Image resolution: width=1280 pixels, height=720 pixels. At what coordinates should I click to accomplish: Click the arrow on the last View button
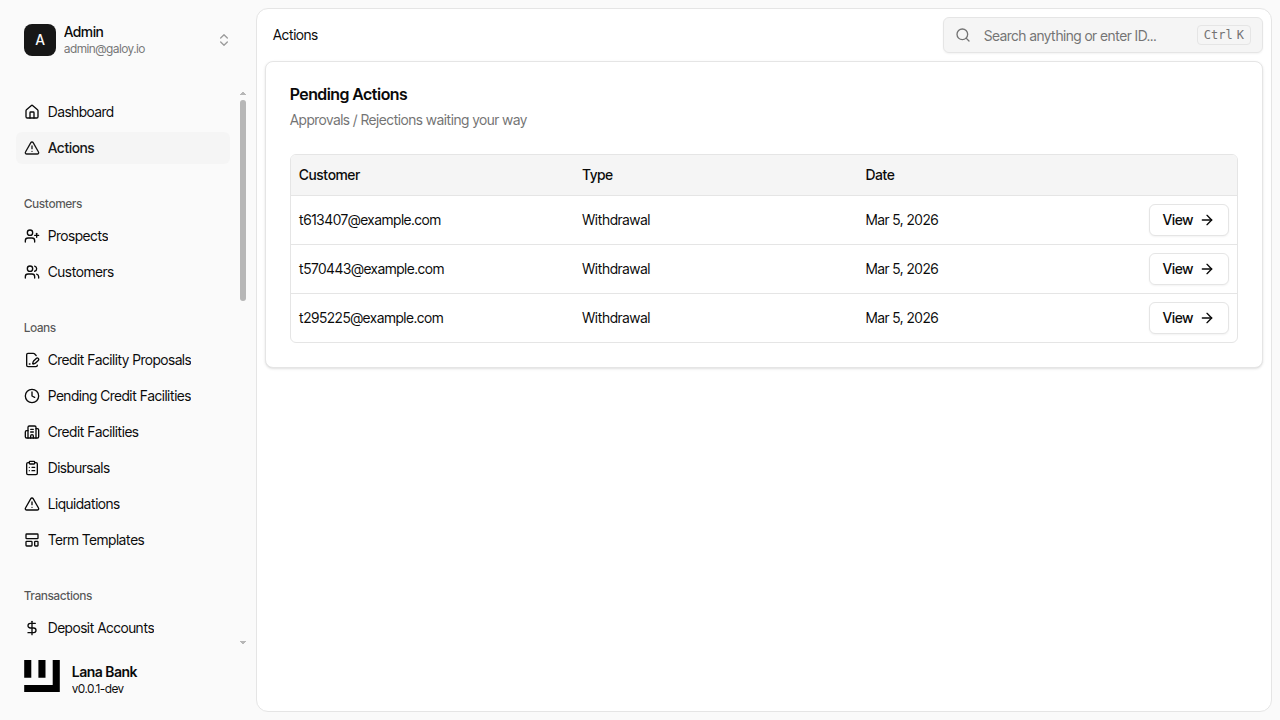coord(1206,318)
